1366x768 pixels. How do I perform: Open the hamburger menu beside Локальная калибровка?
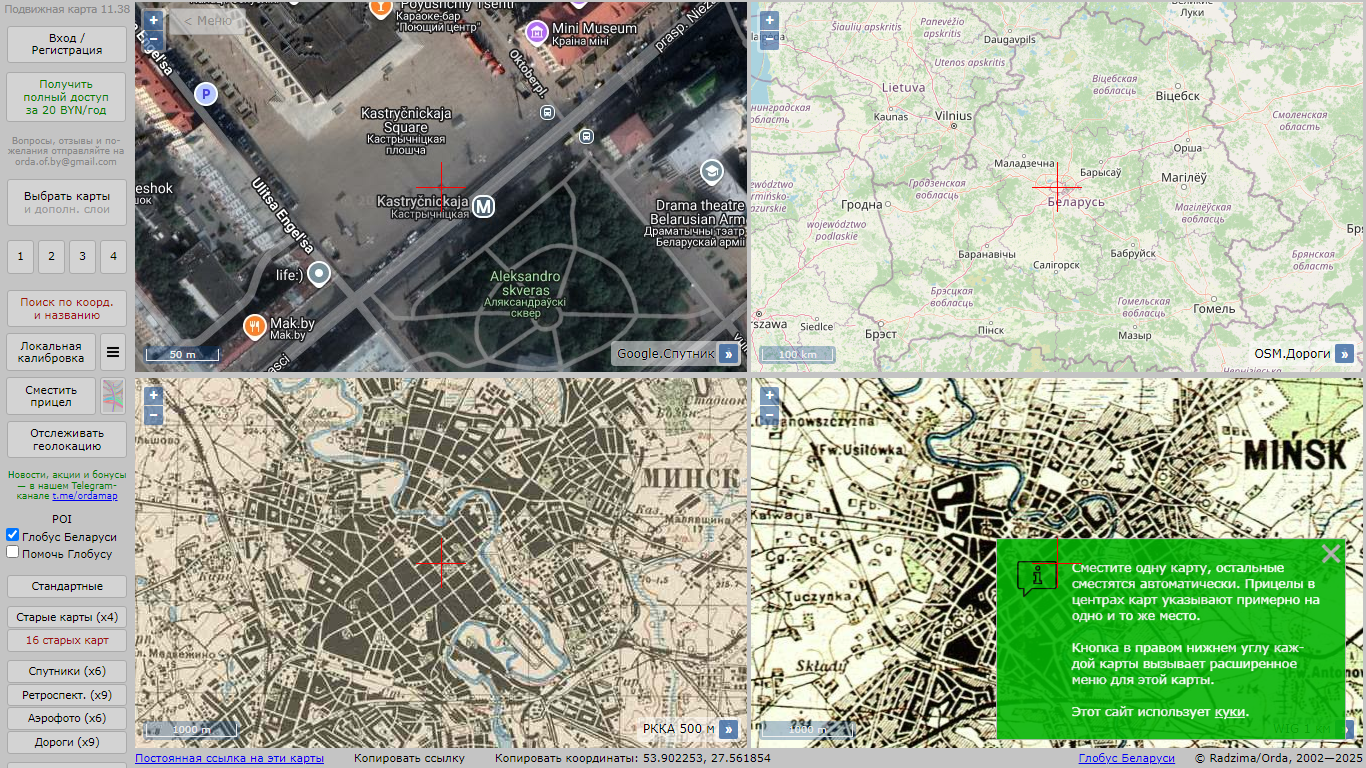(x=113, y=352)
